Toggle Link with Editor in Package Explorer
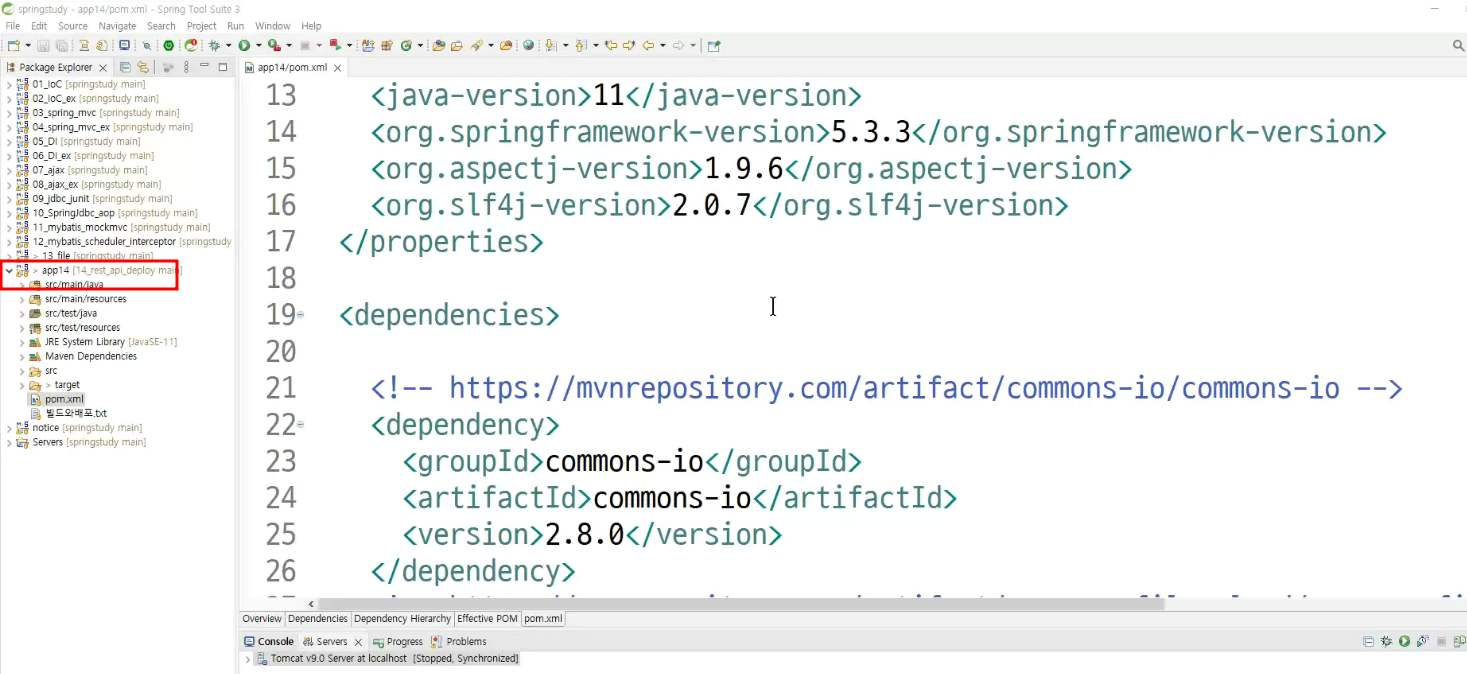This screenshot has width=1467, height=674. pyautogui.click(x=142, y=67)
